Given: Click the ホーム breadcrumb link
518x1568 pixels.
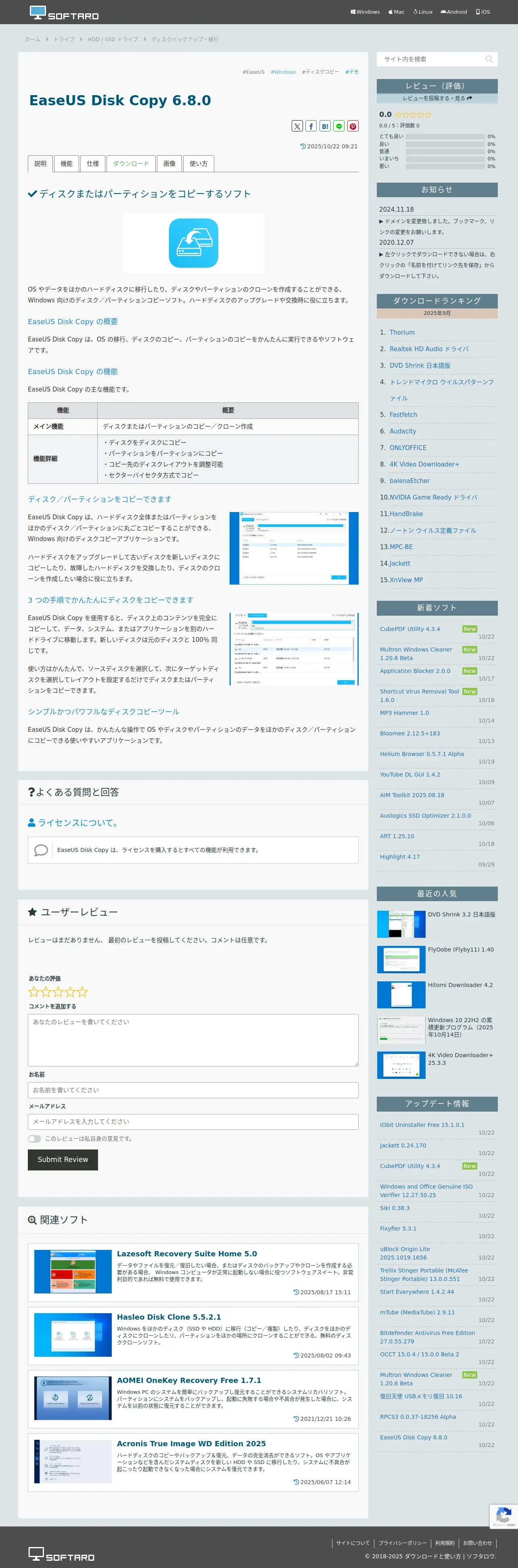Looking at the screenshot, I should click(x=32, y=40).
